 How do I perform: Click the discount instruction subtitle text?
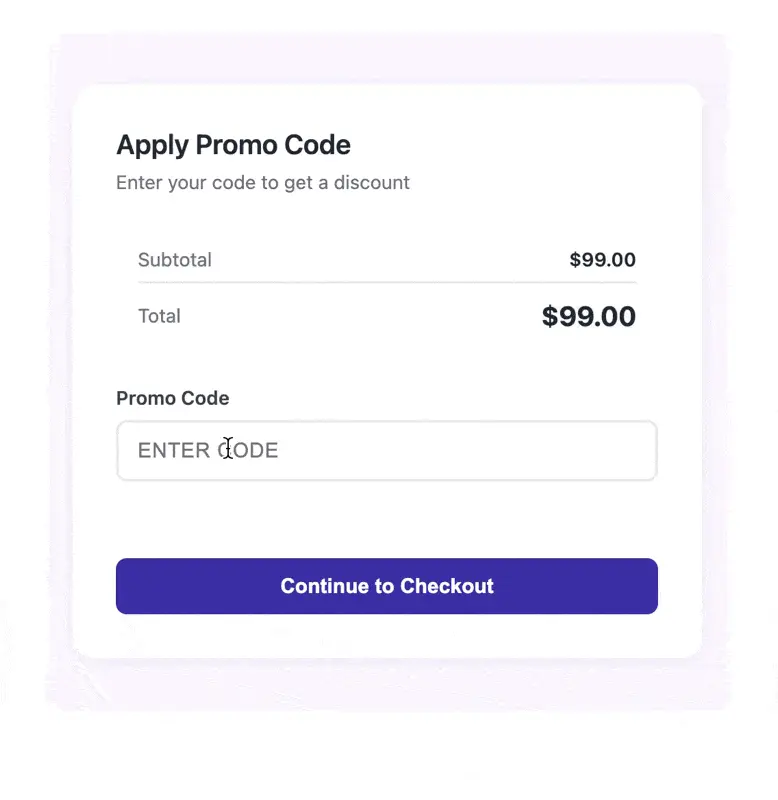[x=263, y=183]
